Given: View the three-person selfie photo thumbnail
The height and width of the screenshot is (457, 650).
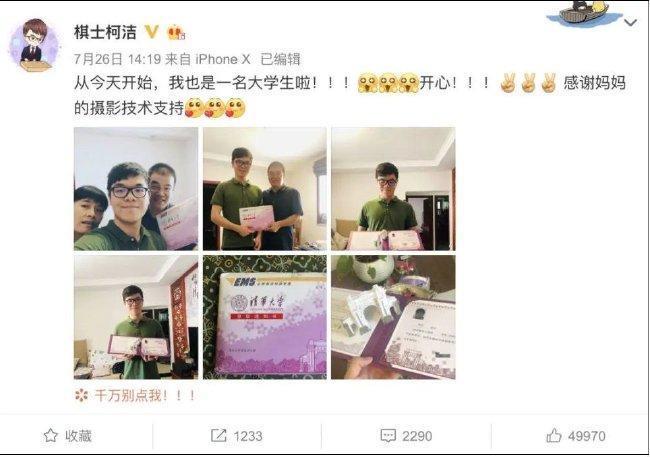Looking at the screenshot, I should click(136, 189).
